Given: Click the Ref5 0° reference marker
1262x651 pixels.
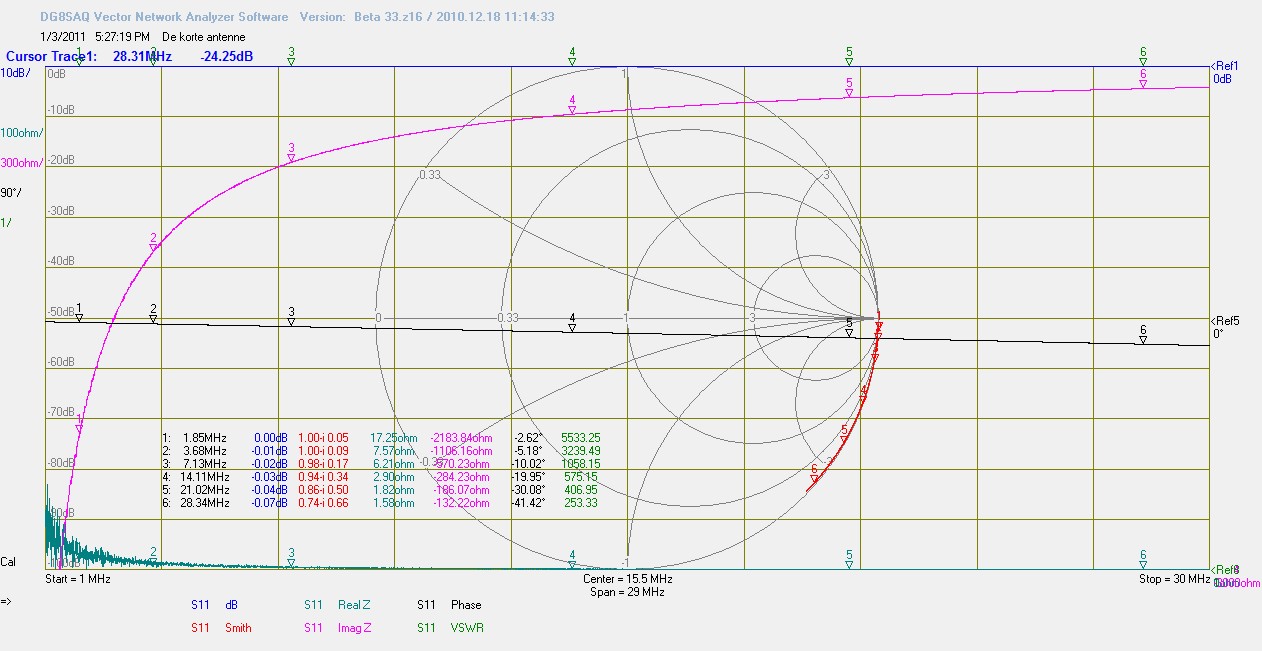Looking at the screenshot, I should [x=1225, y=327].
